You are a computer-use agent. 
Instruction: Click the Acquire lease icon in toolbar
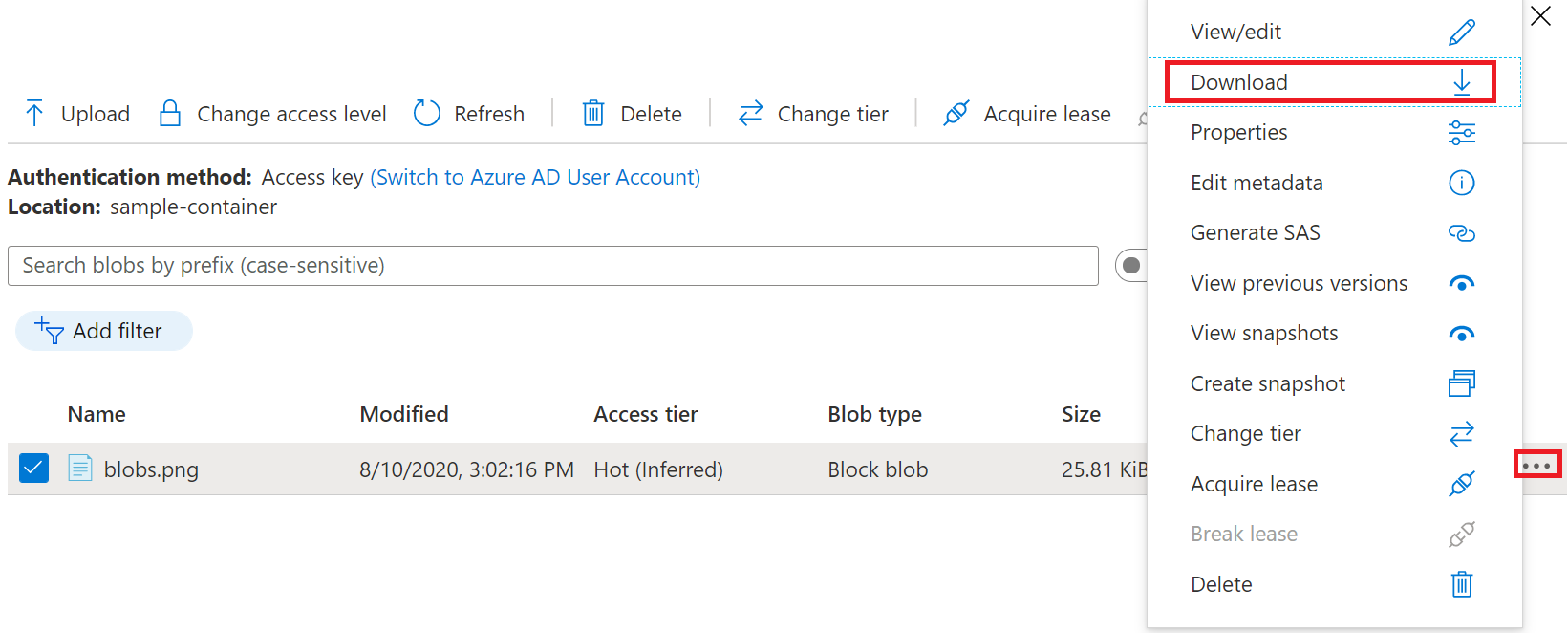956,114
